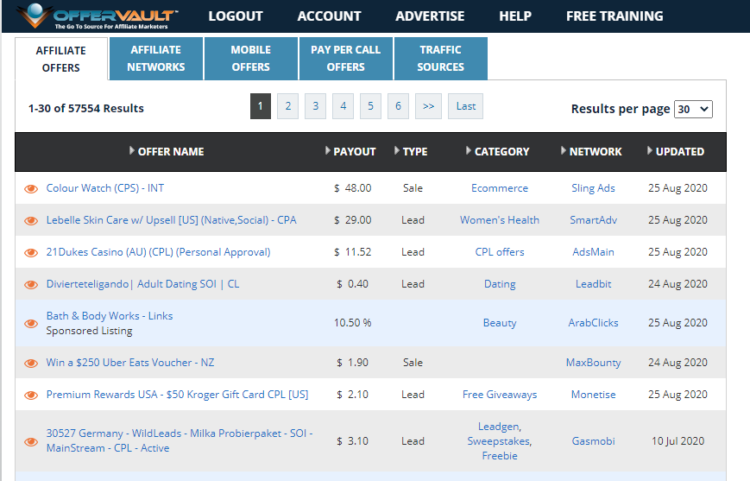Viewport: 750px width, 481px height.
Task: Open Premium Rewards USA Kroger Gift Card offer
Action: point(177,395)
